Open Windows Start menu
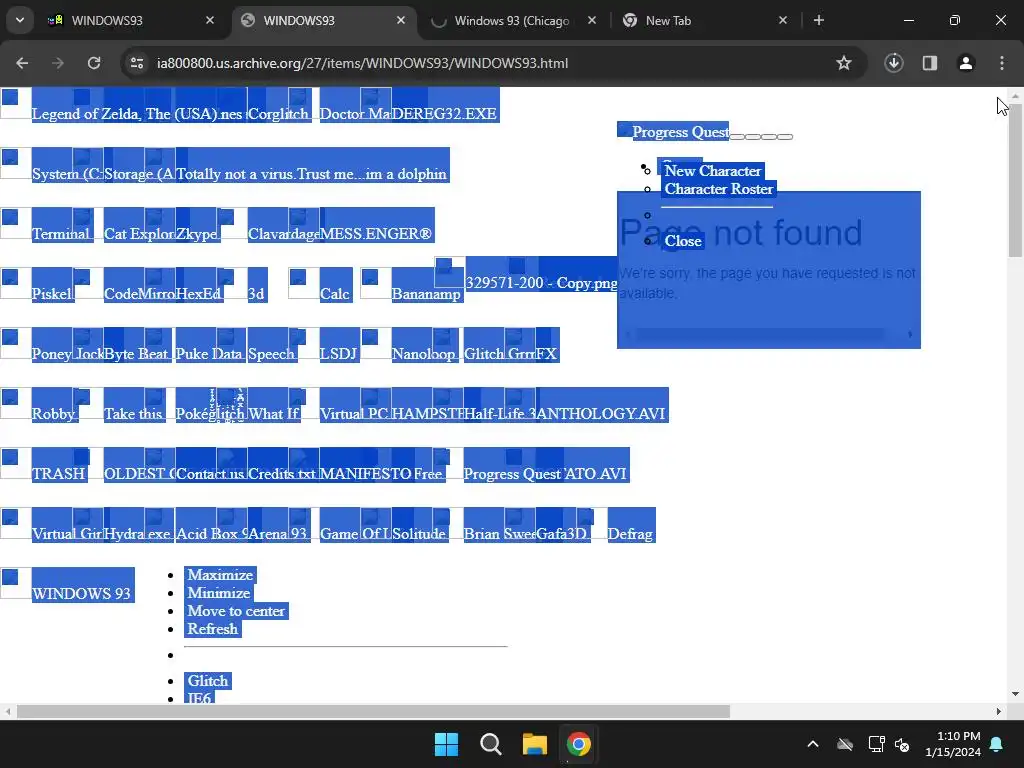 click(x=447, y=744)
